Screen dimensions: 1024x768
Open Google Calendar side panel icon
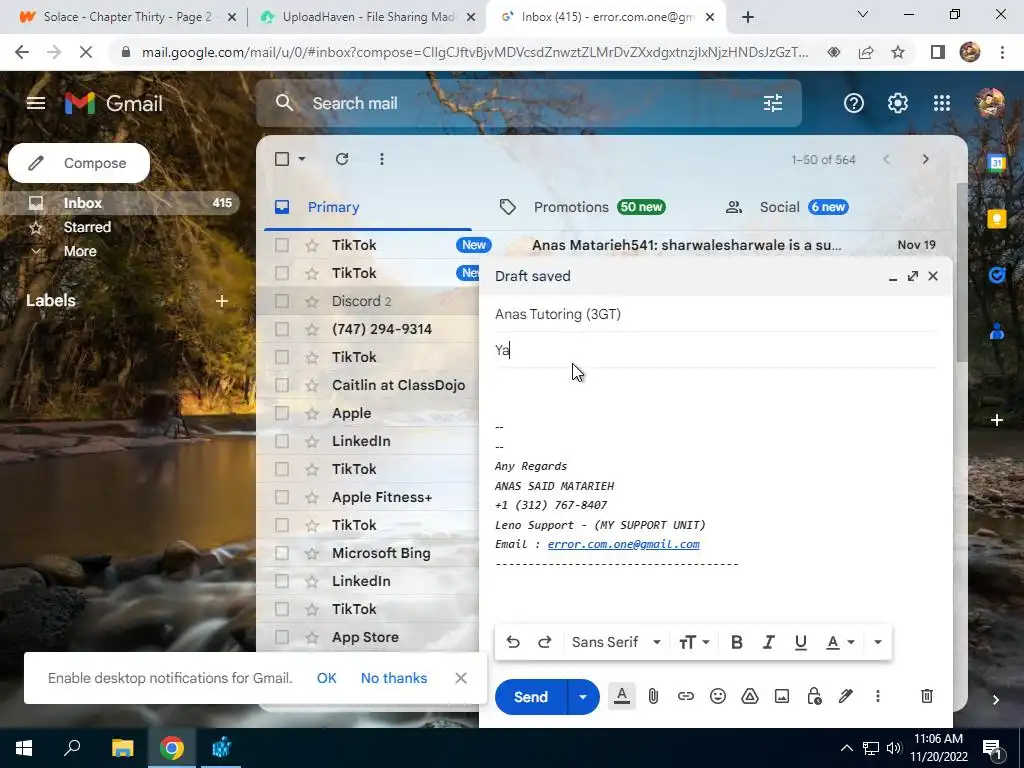tap(997, 163)
